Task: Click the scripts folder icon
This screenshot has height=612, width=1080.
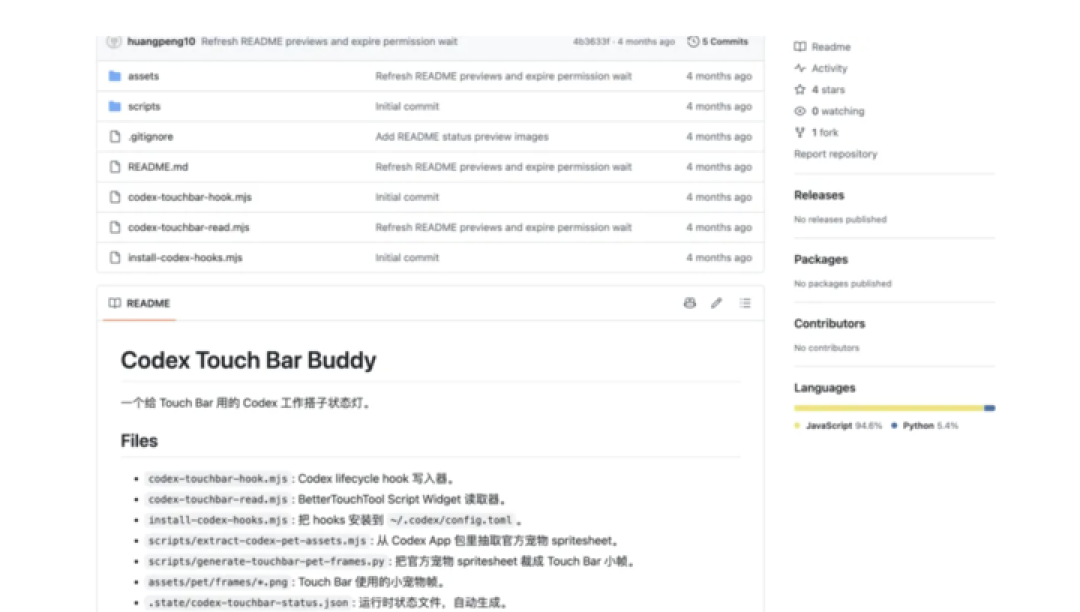Action: 115,106
